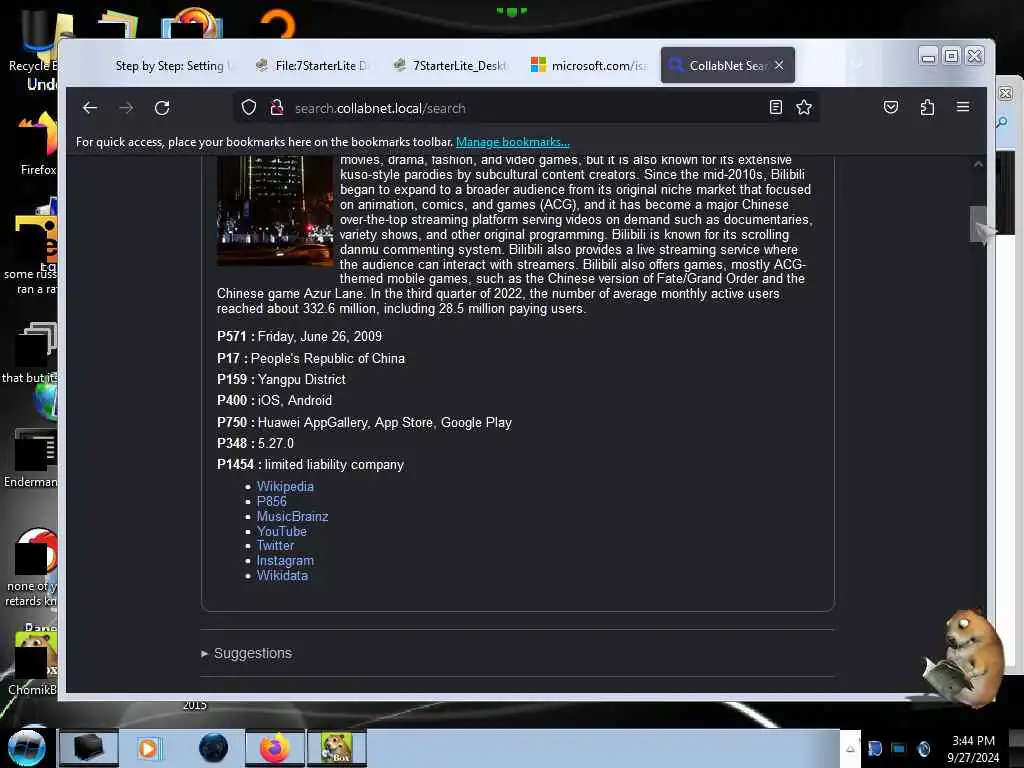The height and width of the screenshot is (768, 1024).
Task: Open the Instagram link
Action: point(285,560)
